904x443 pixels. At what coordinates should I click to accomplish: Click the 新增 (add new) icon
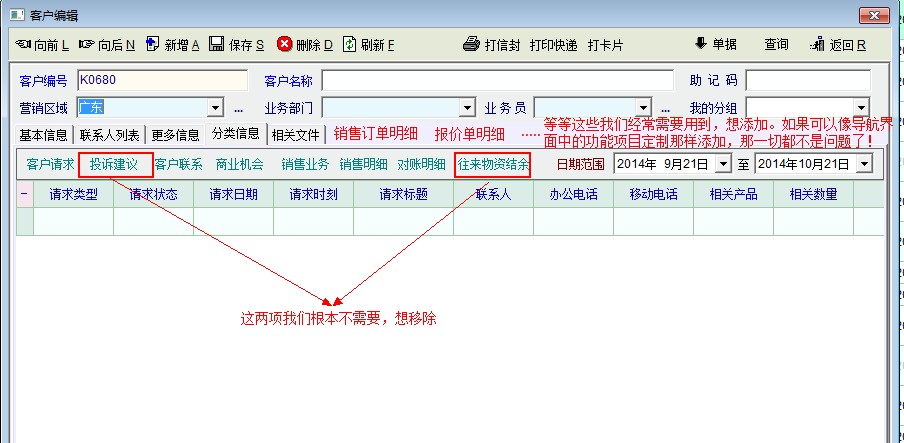pyautogui.click(x=152, y=45)
